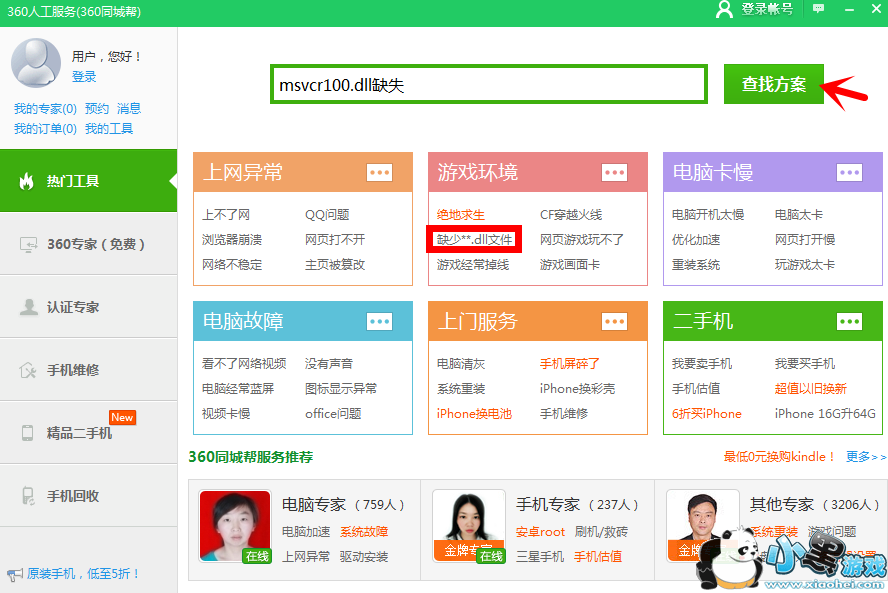This screenshot has height=593, width=888.
Task: Open more options for 二手机
Action: click(x=849, y=321)
